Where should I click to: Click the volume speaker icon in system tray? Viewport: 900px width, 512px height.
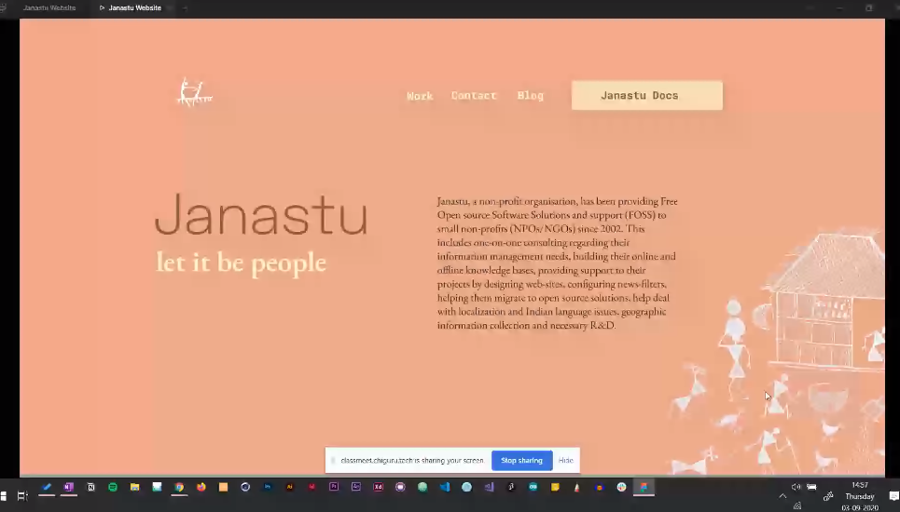[x=796, y=487]
